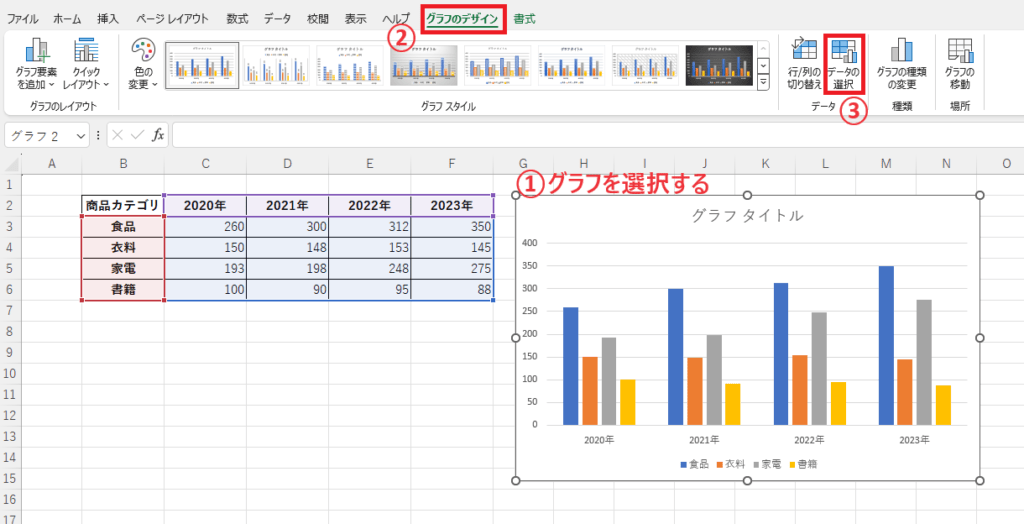Click the 商品カテゴリ header cell
This screenshot has height=524, width=1024.
click(123, 206)
